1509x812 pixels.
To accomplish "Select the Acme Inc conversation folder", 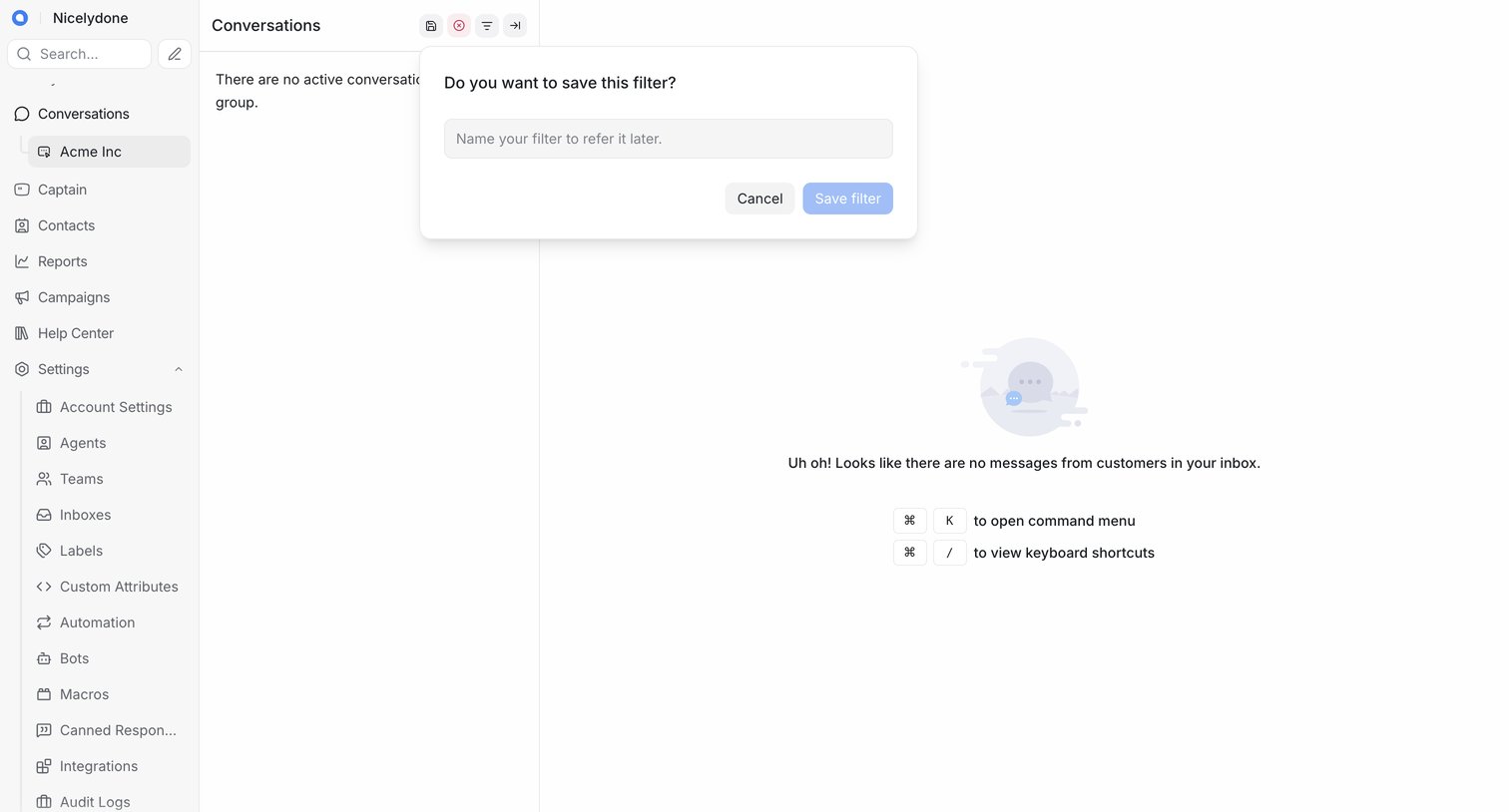I will [x=109, y=152].
